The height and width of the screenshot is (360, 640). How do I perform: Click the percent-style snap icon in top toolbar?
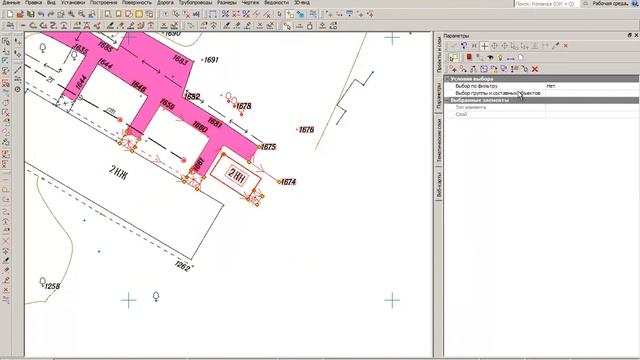(225, 14)
